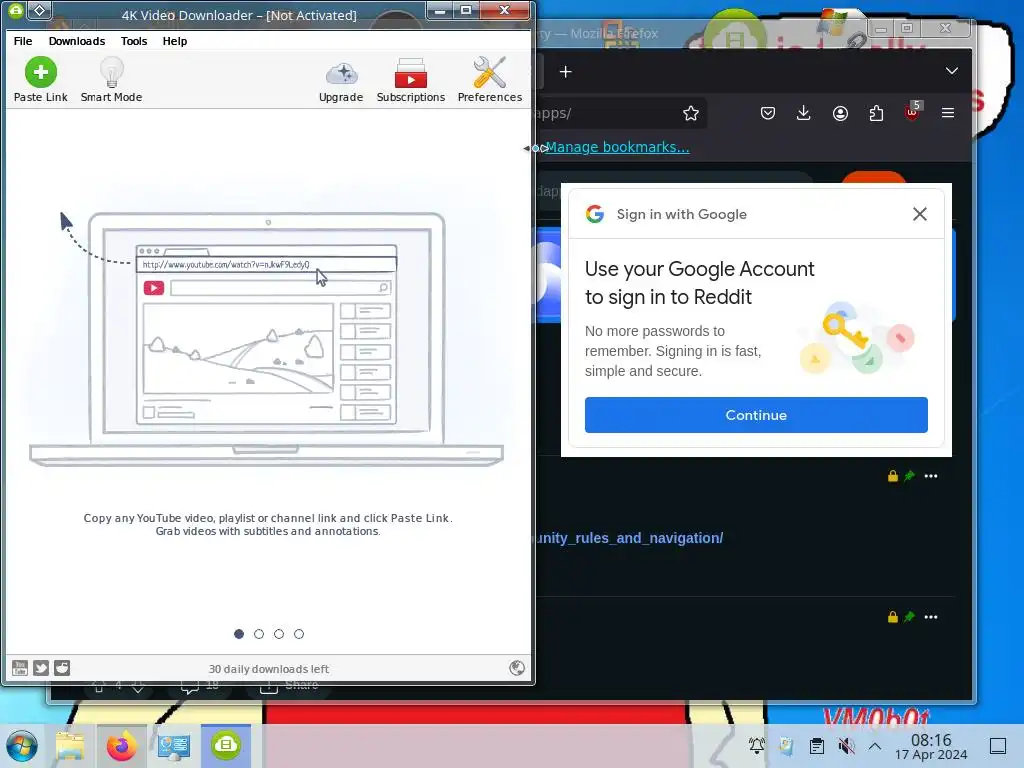Click Continue in Google sign-in

click(756, 415)
